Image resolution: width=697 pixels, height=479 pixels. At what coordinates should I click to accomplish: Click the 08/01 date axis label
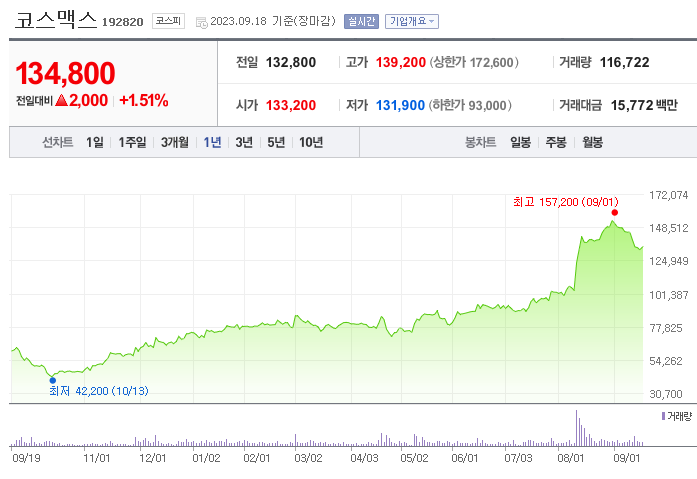[x=571, y=458]
